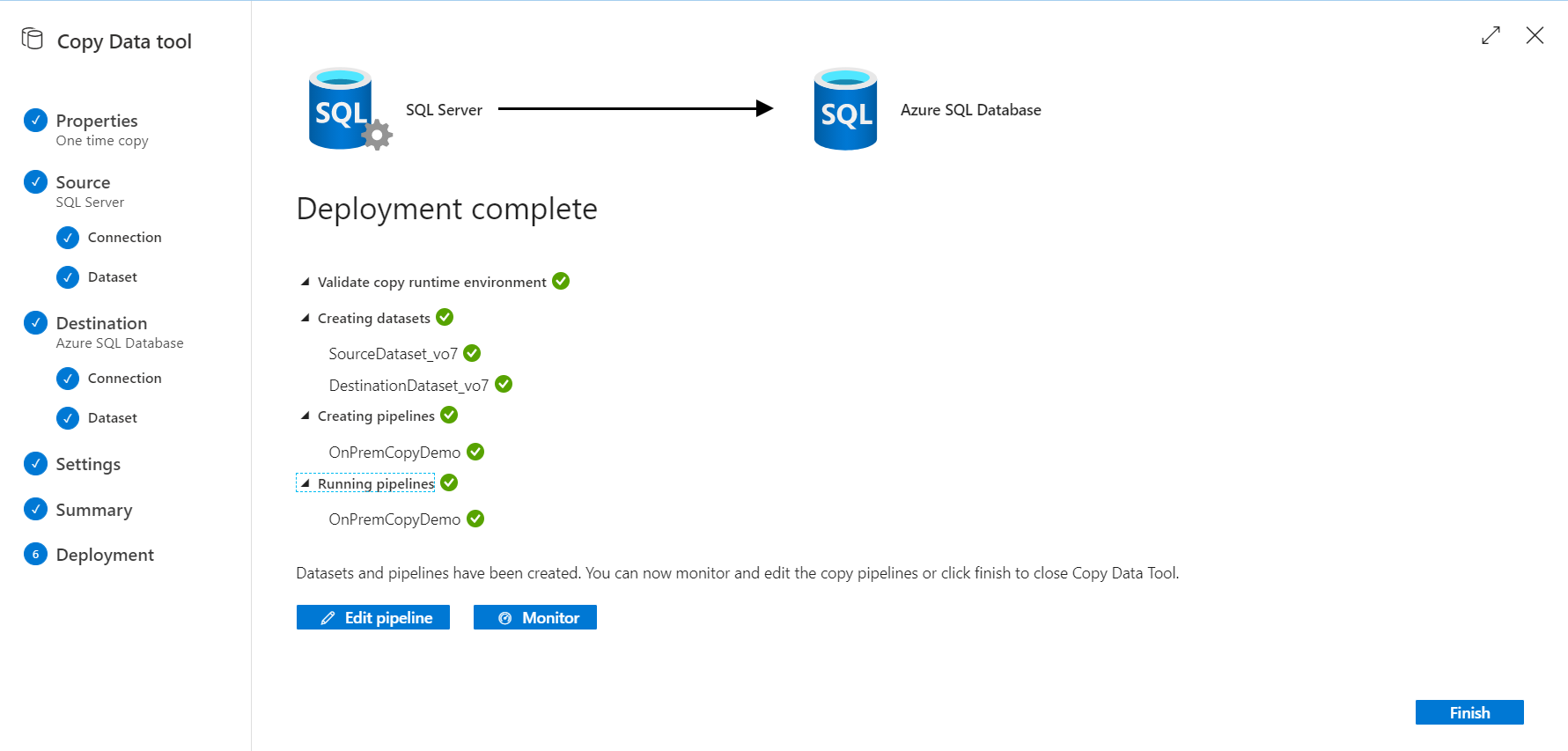Viewport: 1568px width, 751px height.
Task: Open the Source Dataset sub-step
Action: (x=112, y=277)
